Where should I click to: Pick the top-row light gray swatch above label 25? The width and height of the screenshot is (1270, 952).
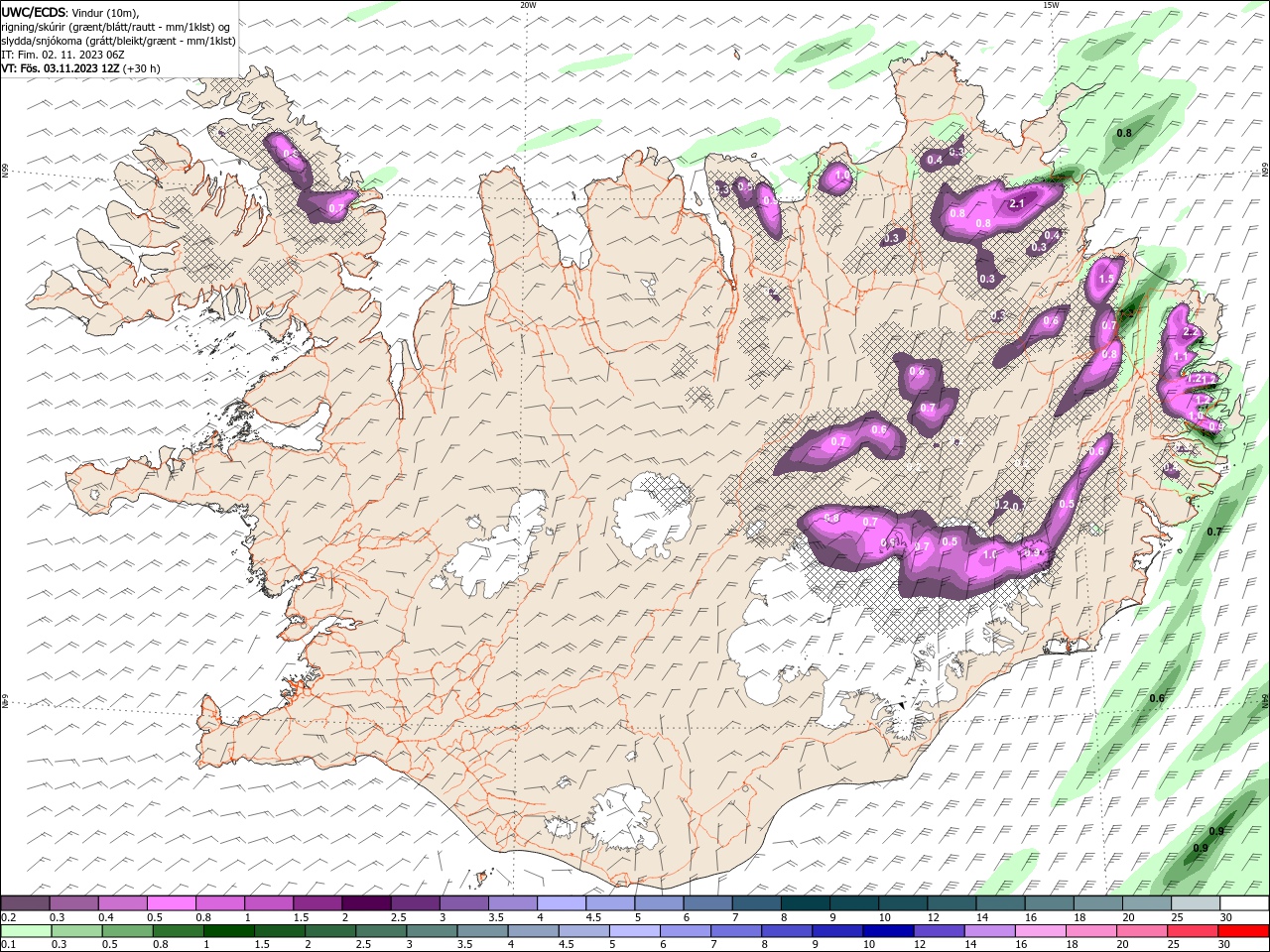point(1196,903)
